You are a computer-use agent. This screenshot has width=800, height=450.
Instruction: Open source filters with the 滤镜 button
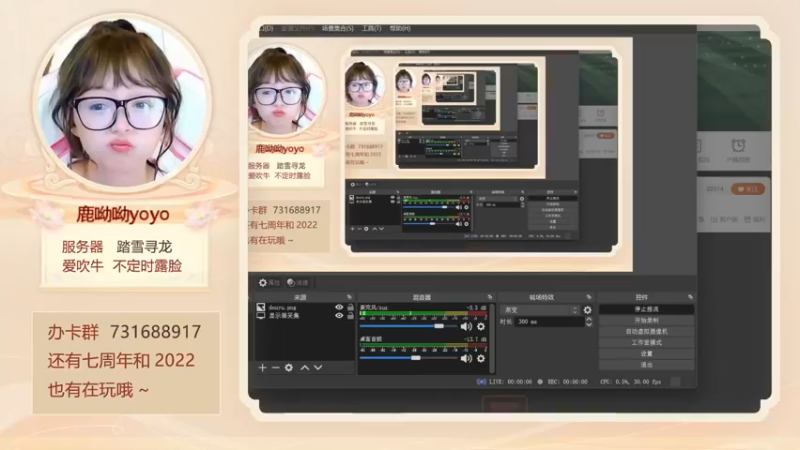297,283
